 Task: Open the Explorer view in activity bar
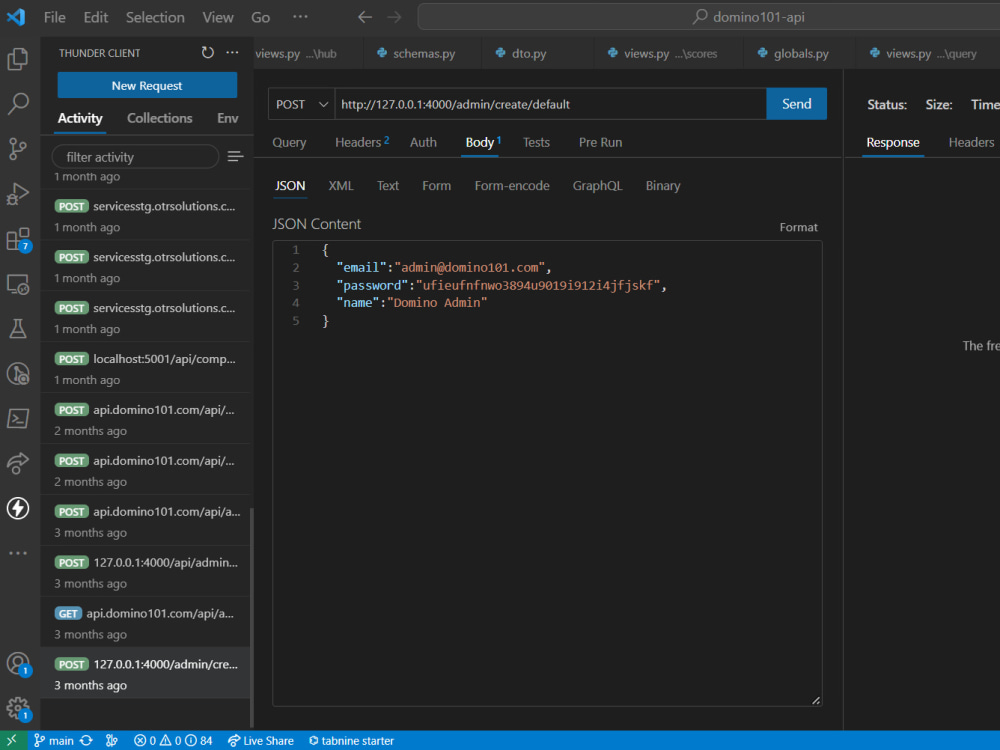[x=18, y=59]
